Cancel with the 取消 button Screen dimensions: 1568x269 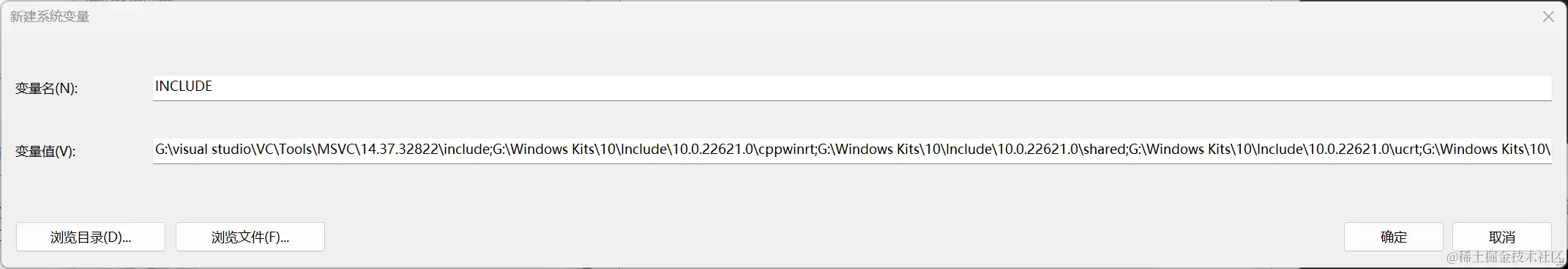[1501, 237]
